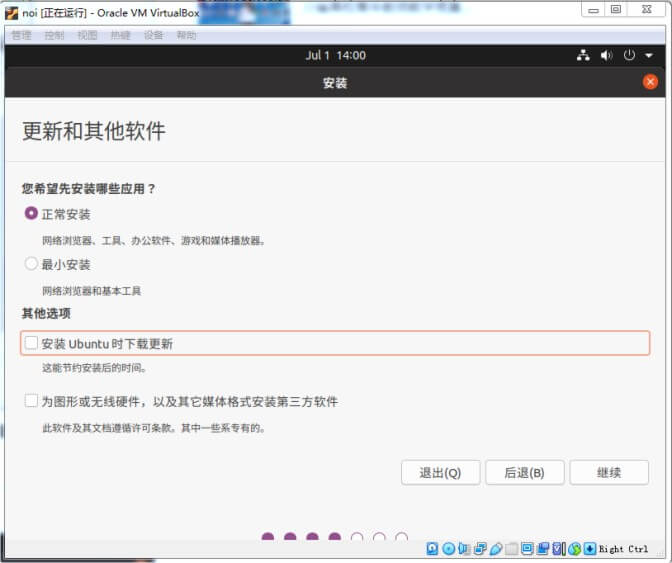Close the installer with the orange X
The width and height of the screenshot is (672, 563).
click(650, 82)
